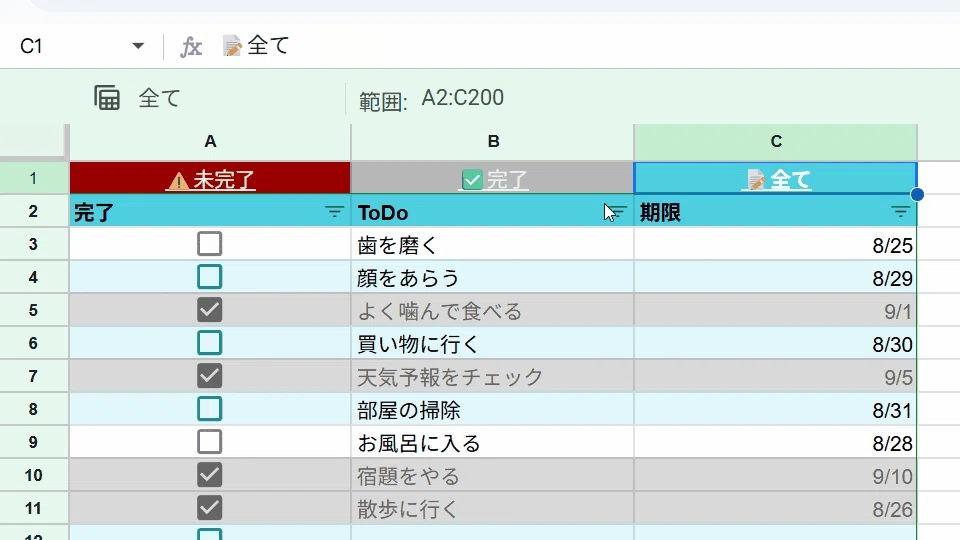Check the box for 部屋の掃除
960x540 pixels.
click(209, 409)
